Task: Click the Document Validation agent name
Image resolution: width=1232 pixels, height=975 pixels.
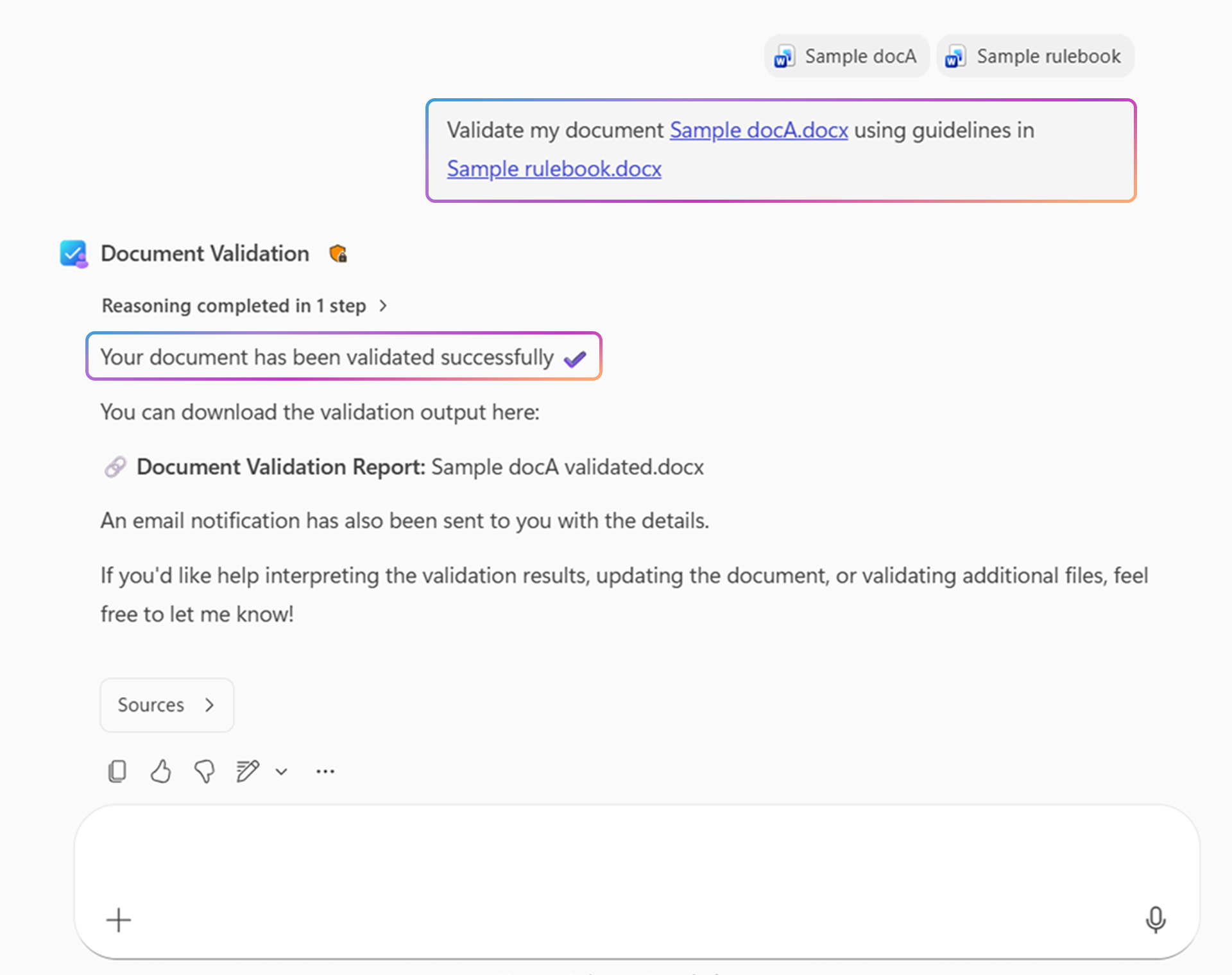Action: tap(205, 254)
